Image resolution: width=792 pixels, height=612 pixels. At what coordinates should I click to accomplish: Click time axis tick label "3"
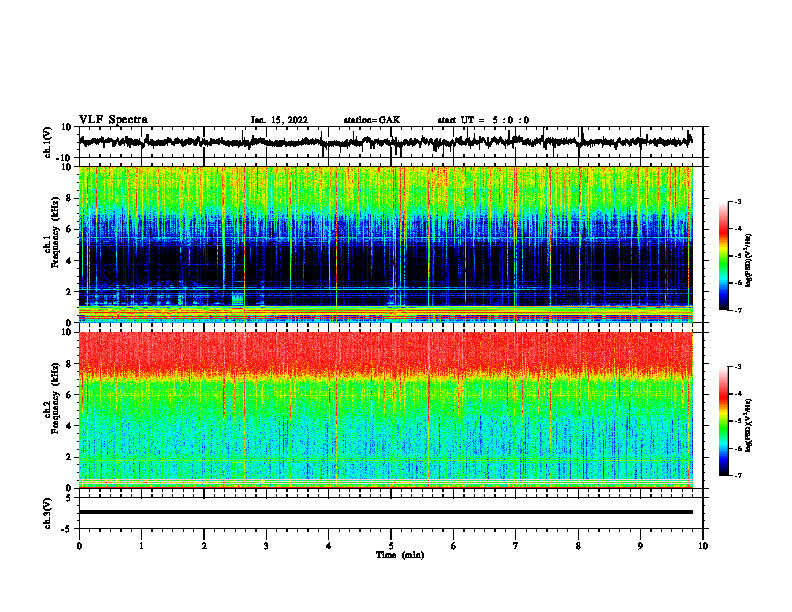click(266, 546)
